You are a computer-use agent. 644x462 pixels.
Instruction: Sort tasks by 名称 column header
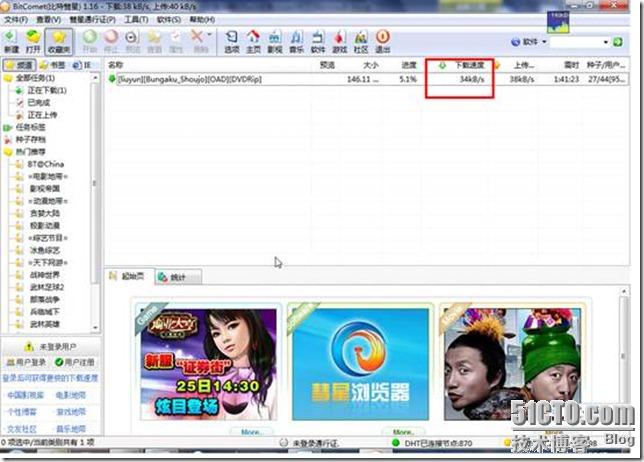pos(116,65)
